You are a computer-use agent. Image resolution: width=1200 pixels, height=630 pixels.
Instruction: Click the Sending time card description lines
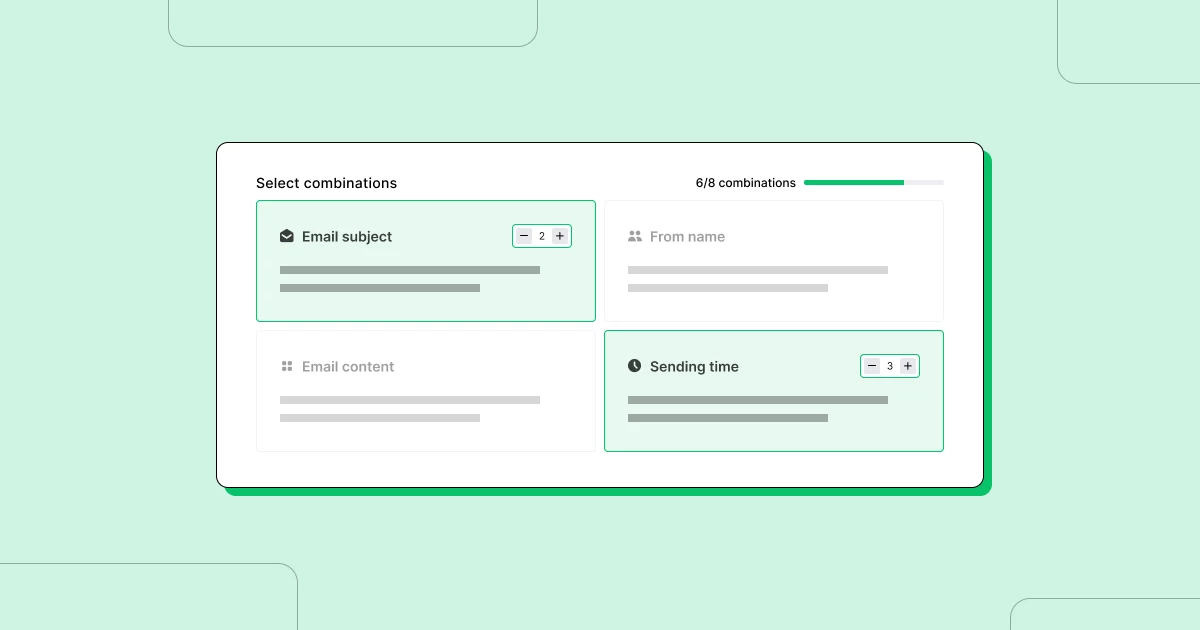757,409
